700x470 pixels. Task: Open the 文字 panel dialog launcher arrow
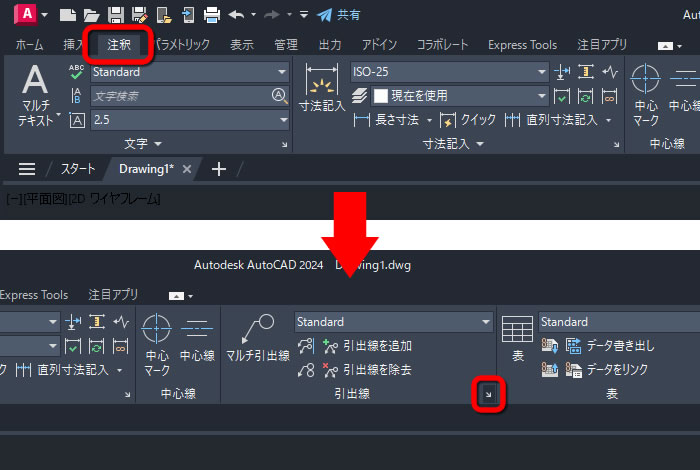[x=284, y=145]
